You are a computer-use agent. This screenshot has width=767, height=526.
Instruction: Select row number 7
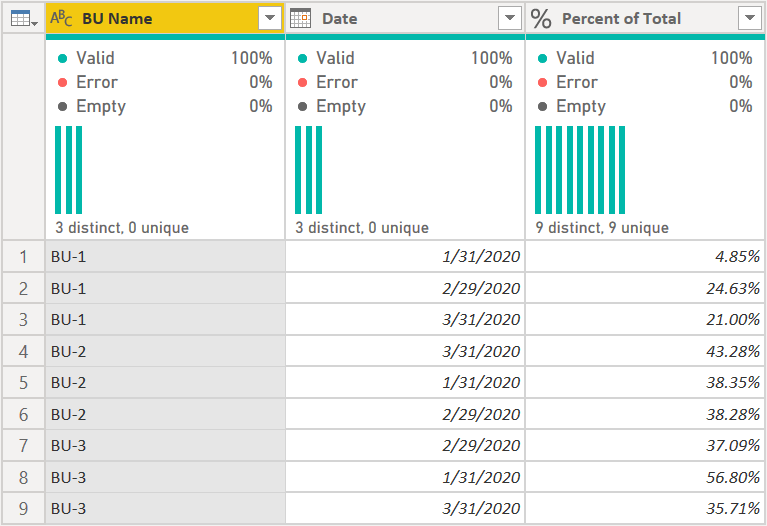coord(23,445)
